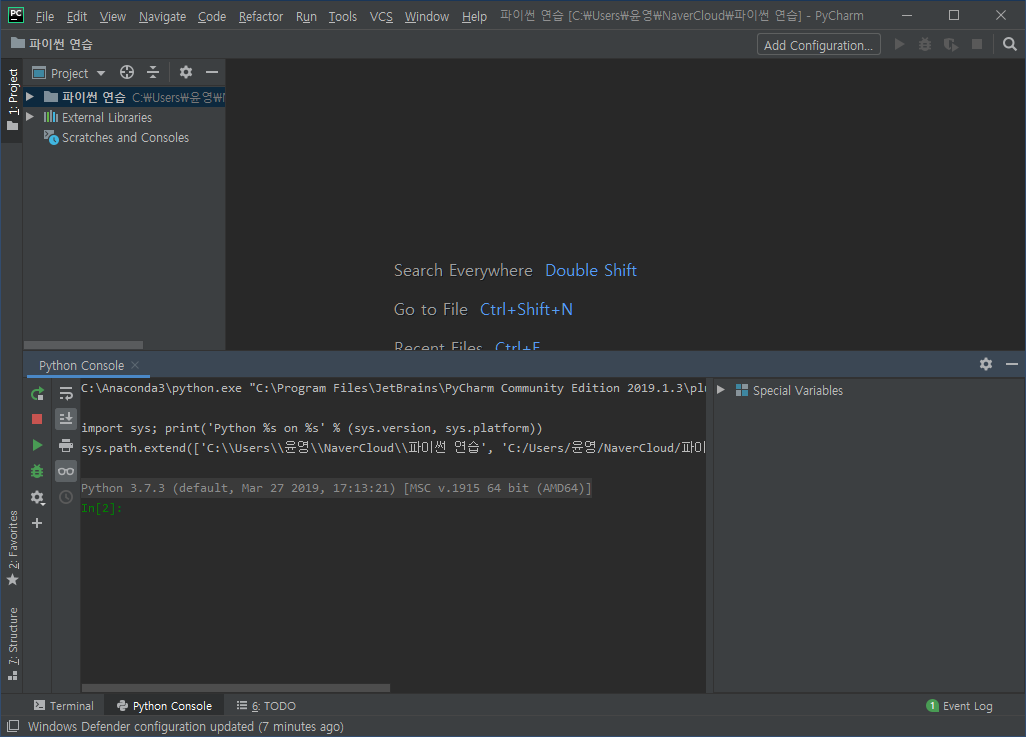Click the console horizontal scrollbar
The height and width of the screenshot is (737, 1026).
[x=236, y=687]
